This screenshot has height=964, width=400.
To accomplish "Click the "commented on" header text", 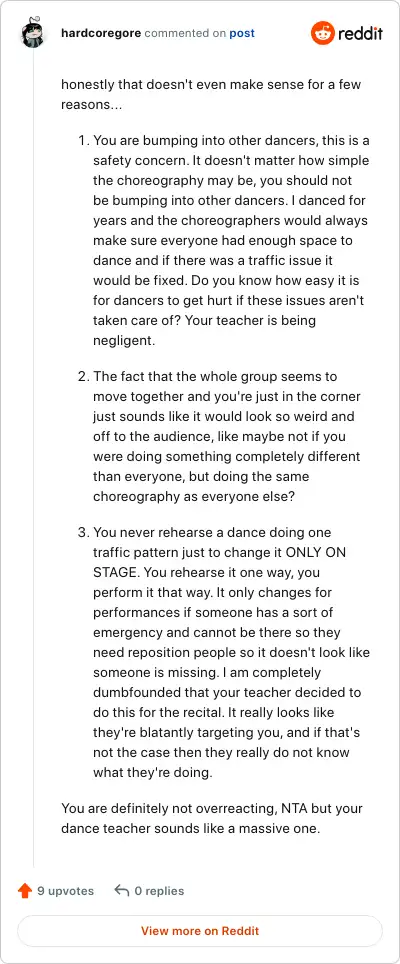I will tap(186, 33).
